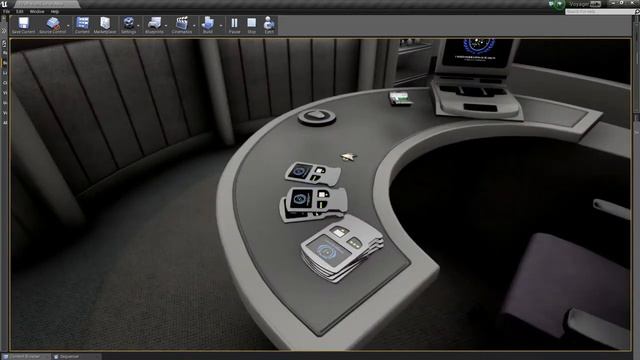The width and height of the screenshot is (640, 360).
Task: Expand the Cinematics dropdown arrow
Action: click(194, 26)
